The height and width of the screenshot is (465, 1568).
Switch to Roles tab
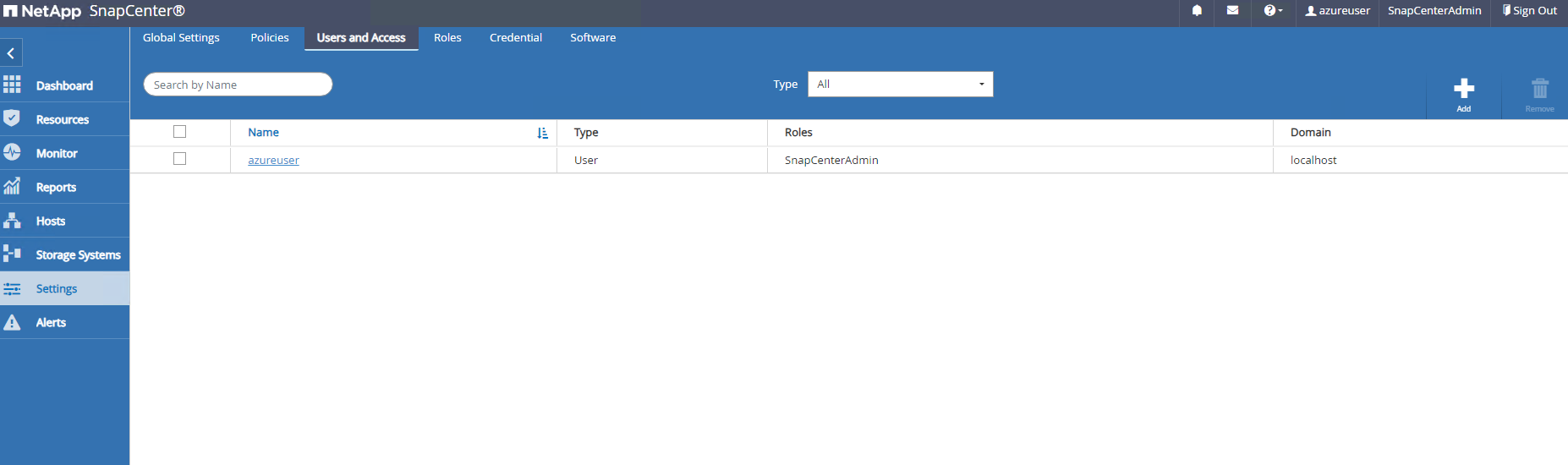[447, 38]
